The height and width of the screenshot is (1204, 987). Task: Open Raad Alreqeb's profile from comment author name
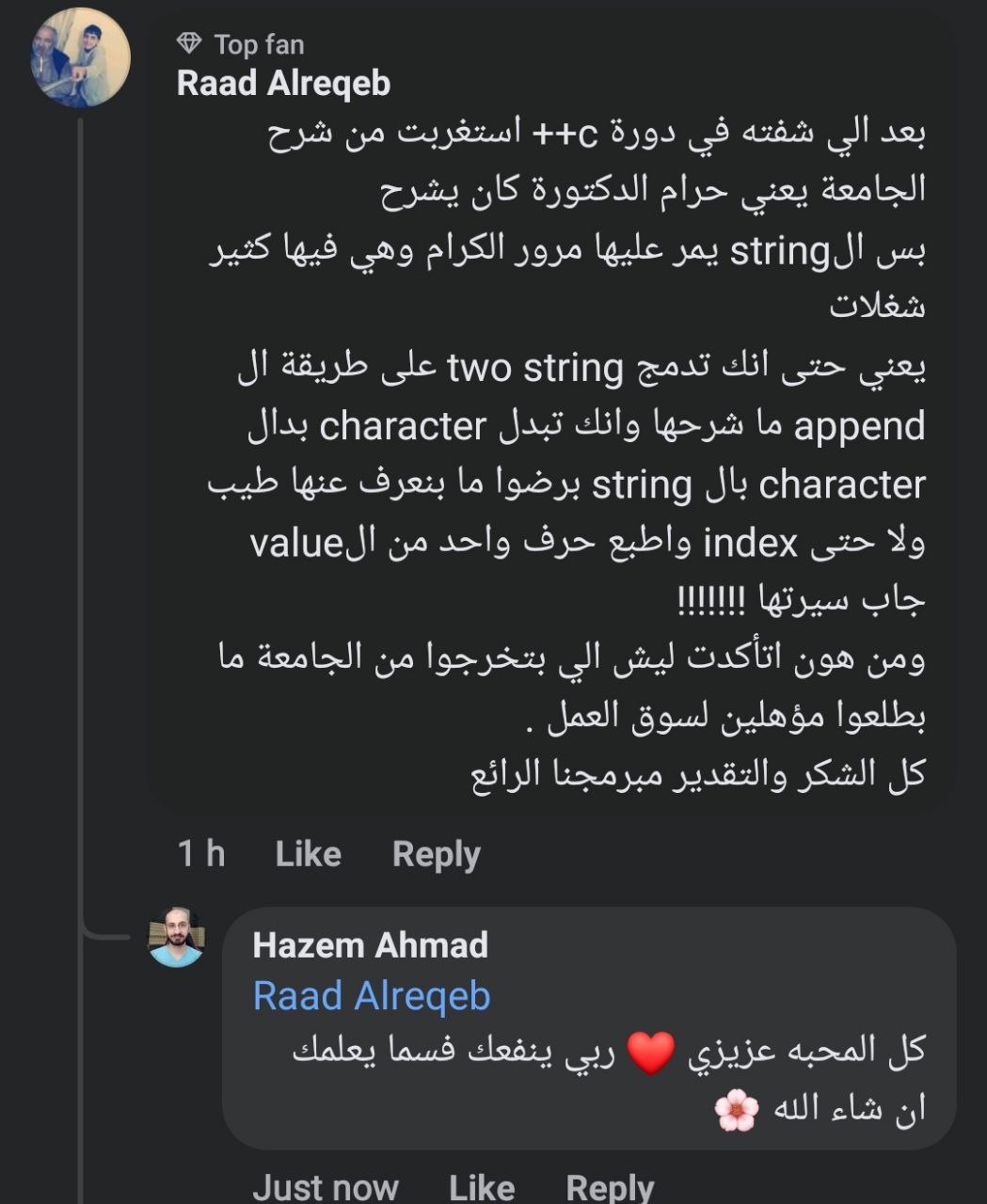coord(283,84)
